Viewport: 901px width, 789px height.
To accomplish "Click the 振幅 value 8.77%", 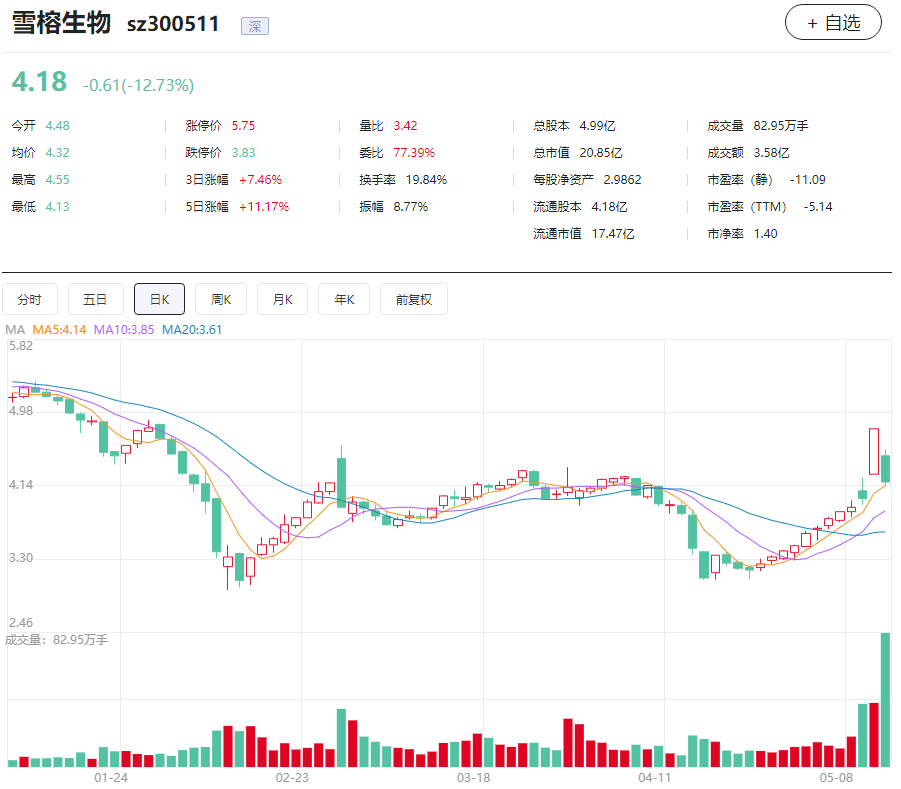I will click(411, 207).
